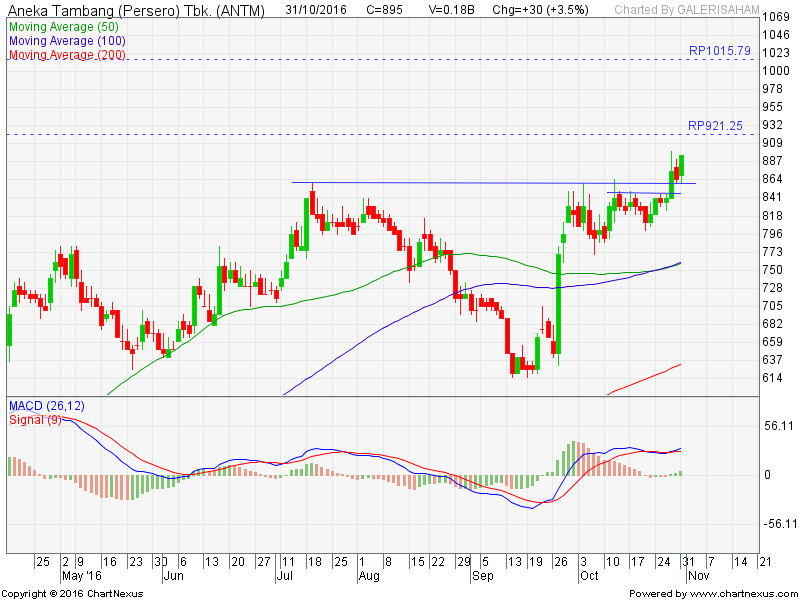Click the Jul month label
800x600 pixels.
coord(285,576)
